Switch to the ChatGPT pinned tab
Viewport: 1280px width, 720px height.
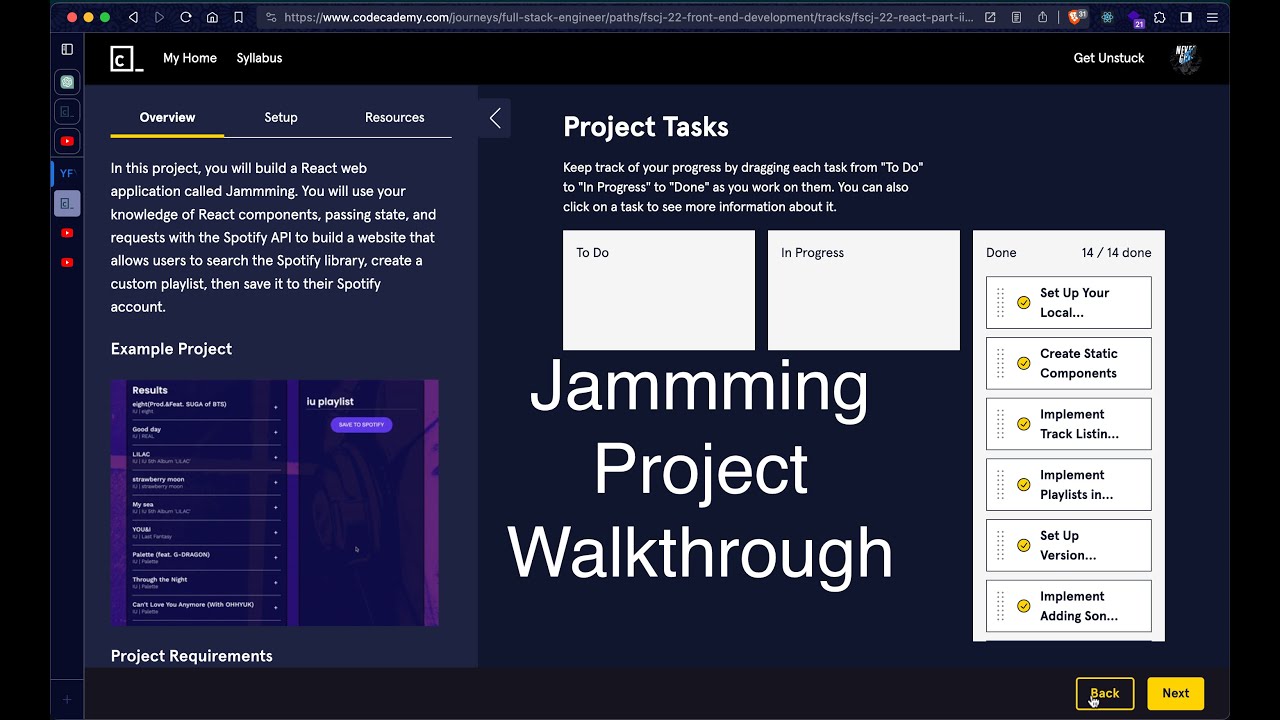click(67, 82)
